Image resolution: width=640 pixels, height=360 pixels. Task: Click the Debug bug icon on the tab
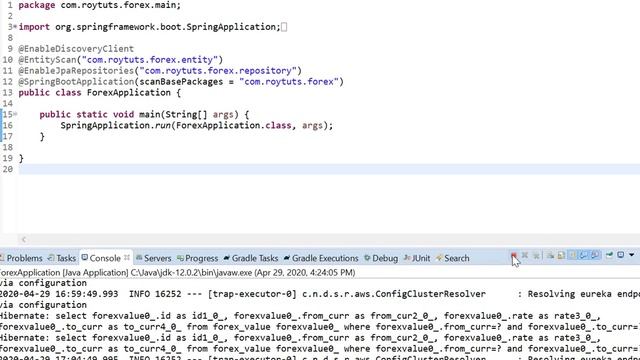pos(367,258)
